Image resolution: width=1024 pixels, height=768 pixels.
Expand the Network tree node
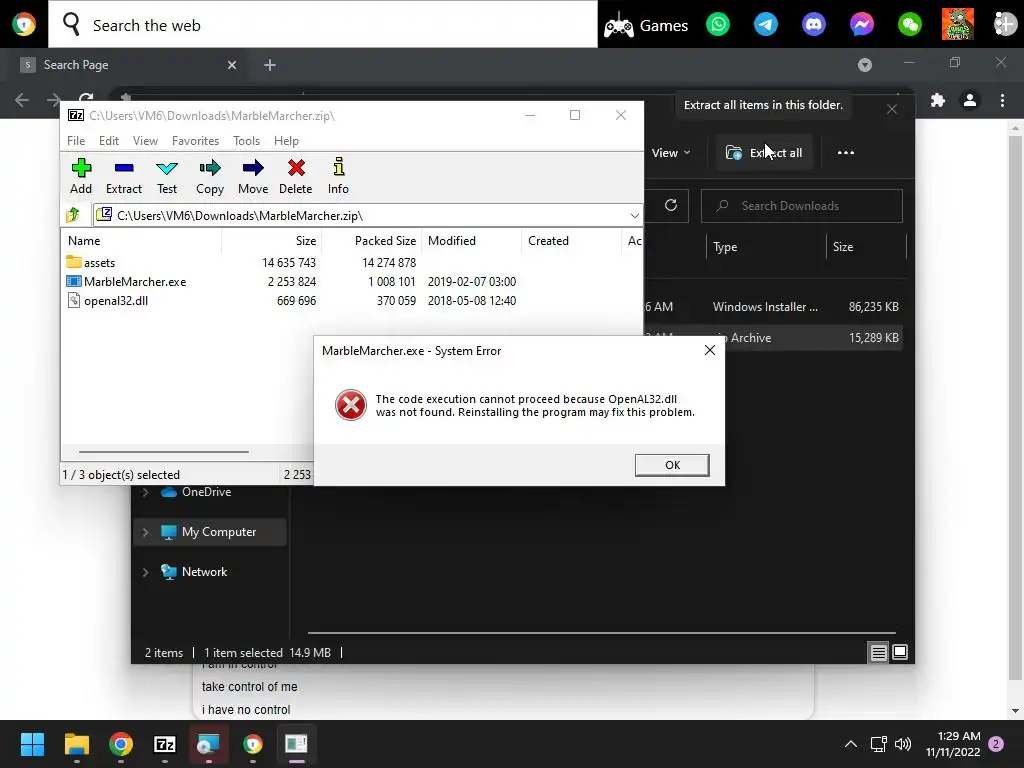[146, 572]
